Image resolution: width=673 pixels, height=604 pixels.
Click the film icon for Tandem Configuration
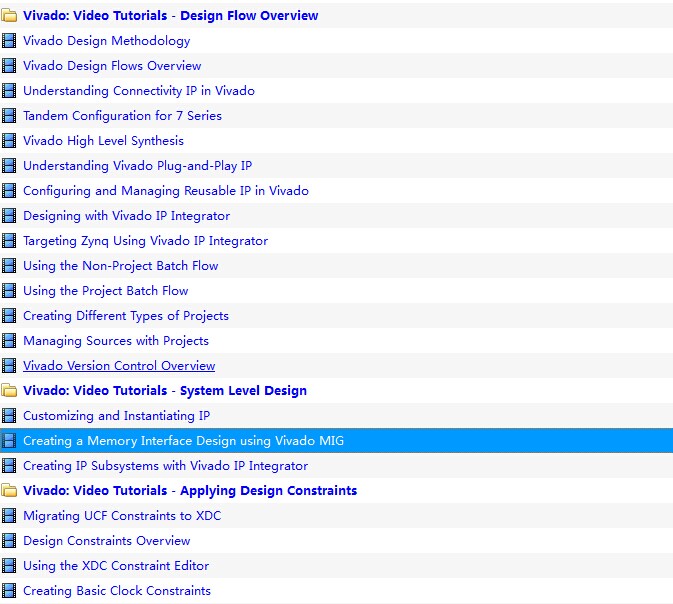[x=9, y=116]
